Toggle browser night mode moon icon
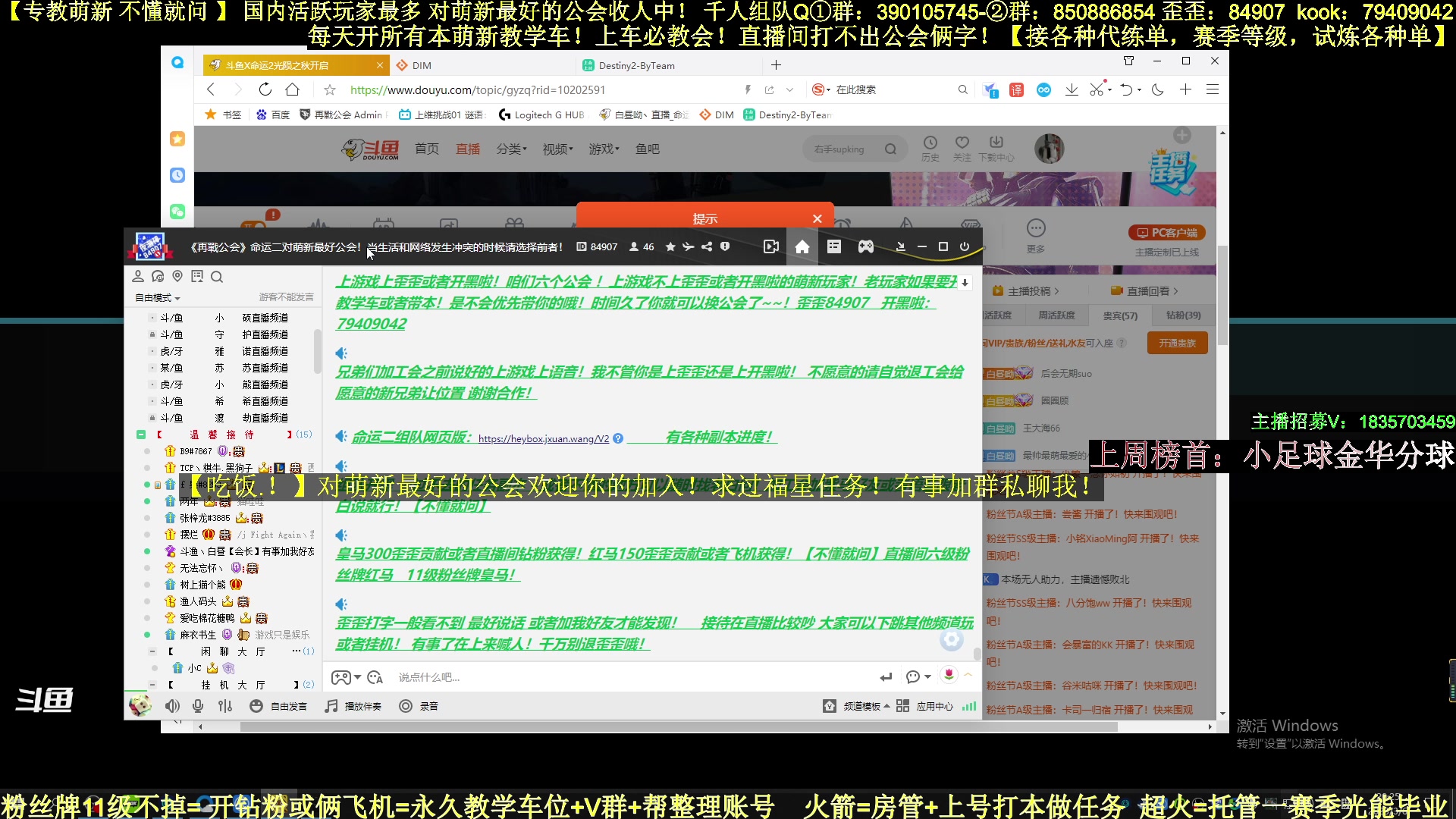 coord(1157,89)
